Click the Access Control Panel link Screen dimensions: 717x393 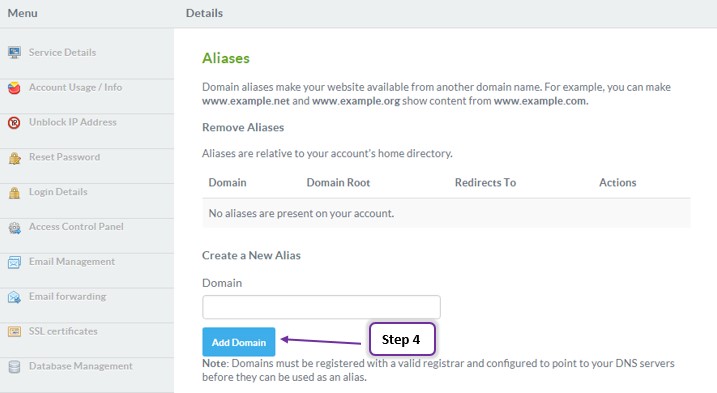pyautogui.click(x=76, y=227)
